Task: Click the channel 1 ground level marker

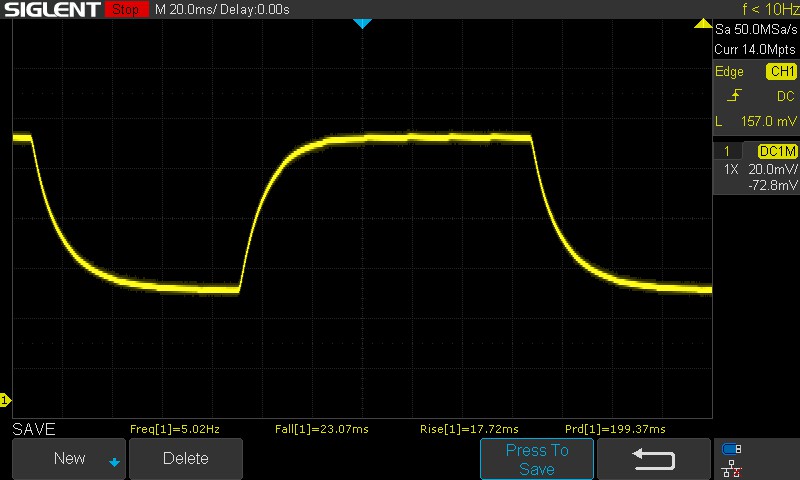Action: tap(5, 400)
